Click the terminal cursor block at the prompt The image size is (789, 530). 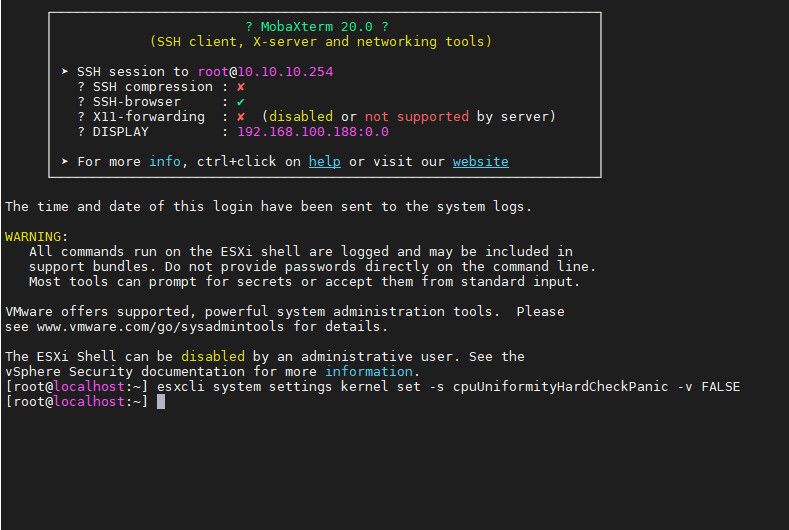pos(161,401)
